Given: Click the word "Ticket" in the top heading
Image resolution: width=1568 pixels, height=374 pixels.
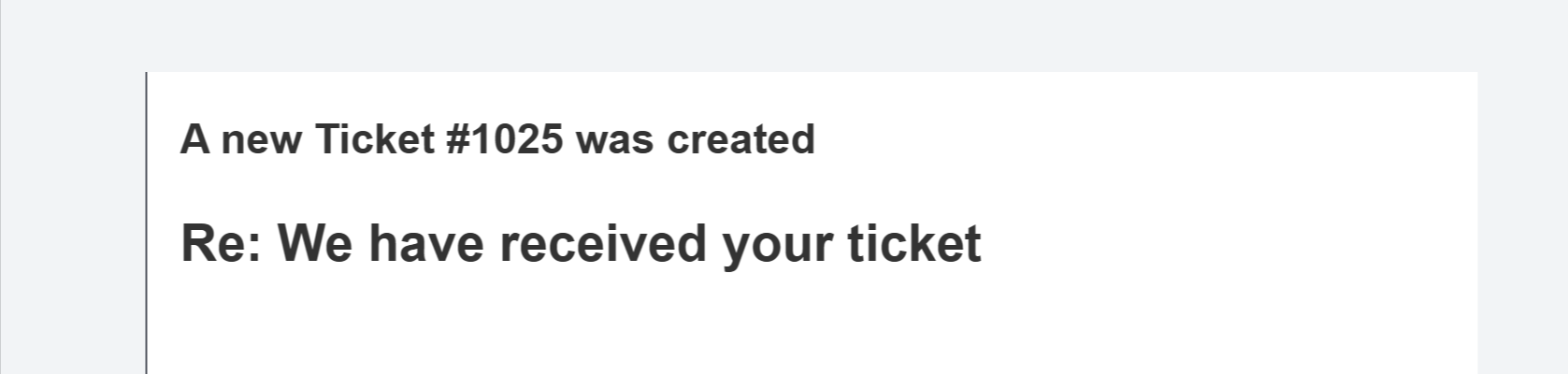Looking at the screenshot, I should click(x=375, y=139).
